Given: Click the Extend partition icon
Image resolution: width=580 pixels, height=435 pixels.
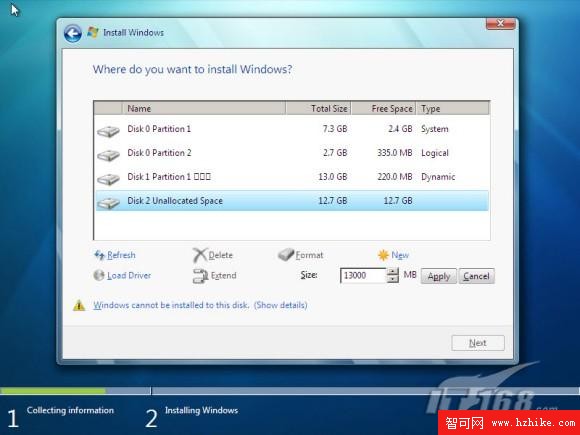Looking at the screenshot, I should [x=200, y=276].
